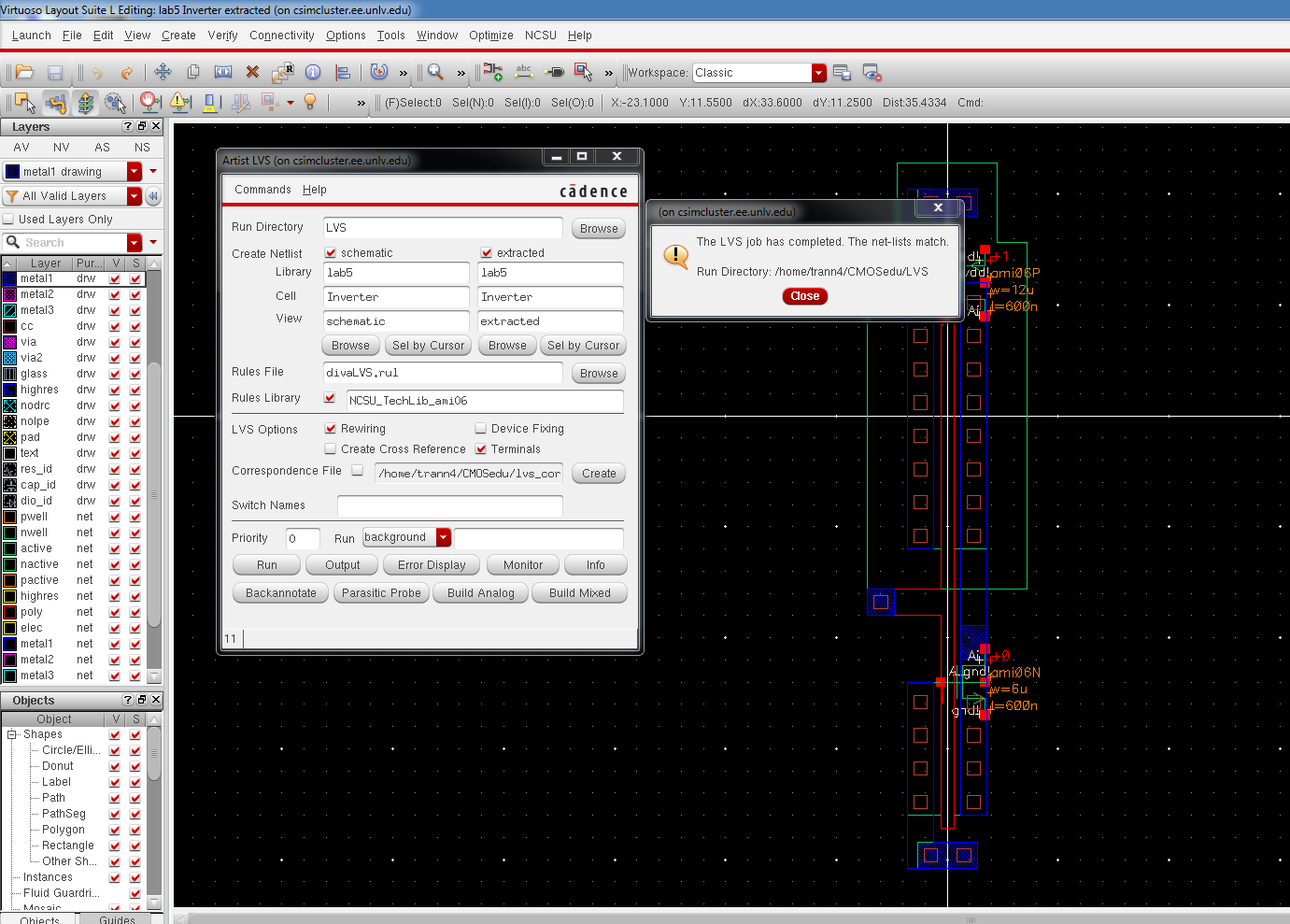This screenshot has width=1290, height=924.
Task: Click the magnifier Zoom icon
Action: (435, 72)
